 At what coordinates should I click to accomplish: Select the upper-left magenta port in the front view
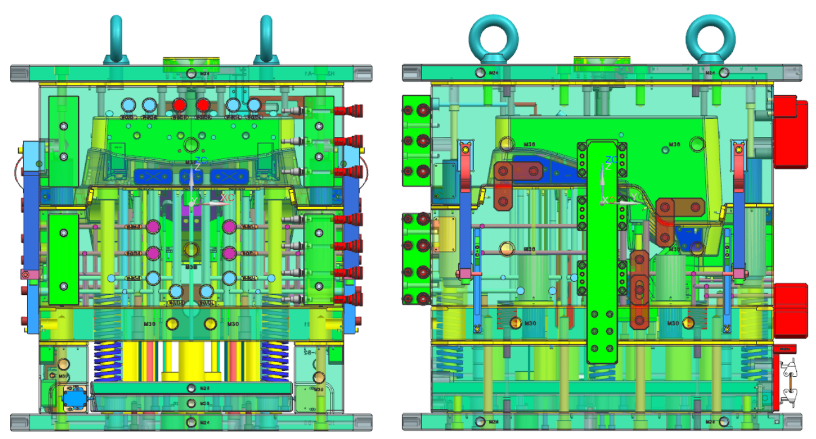(x=152, y=227)
